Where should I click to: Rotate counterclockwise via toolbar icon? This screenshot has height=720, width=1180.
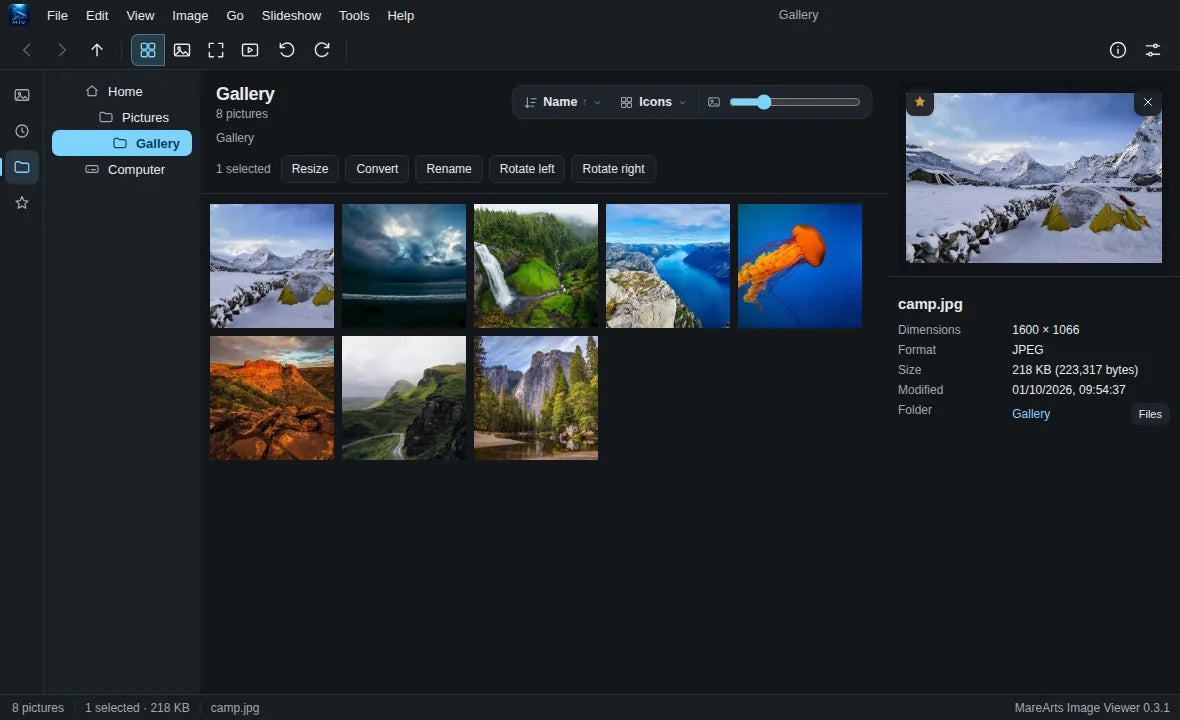(287, 50)
